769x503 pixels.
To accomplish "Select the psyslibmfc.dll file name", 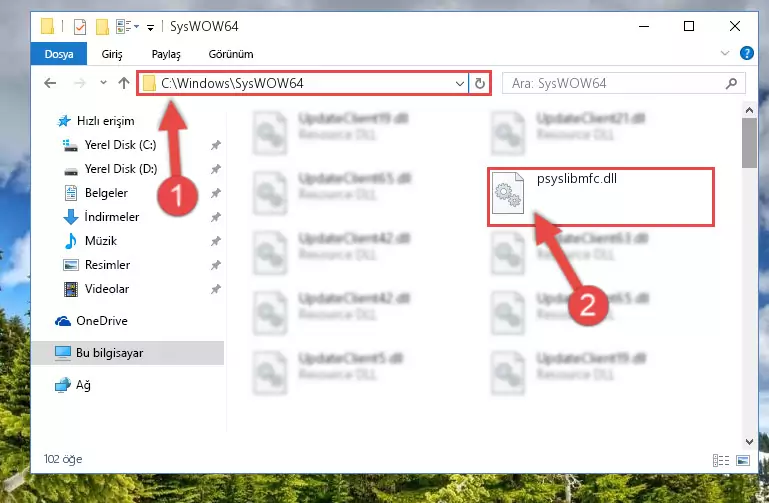I will coord(577,178).
